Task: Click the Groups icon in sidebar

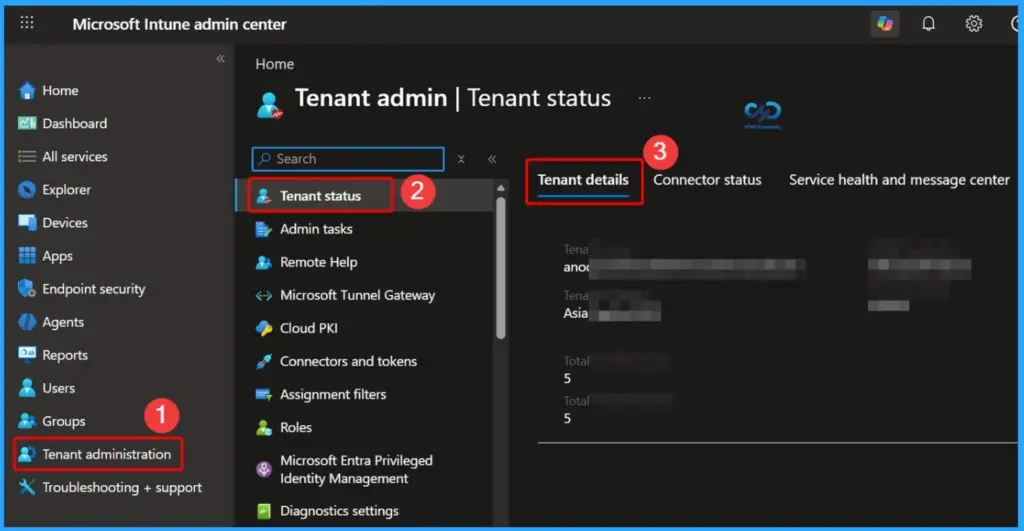Action: tap(27, 421)
